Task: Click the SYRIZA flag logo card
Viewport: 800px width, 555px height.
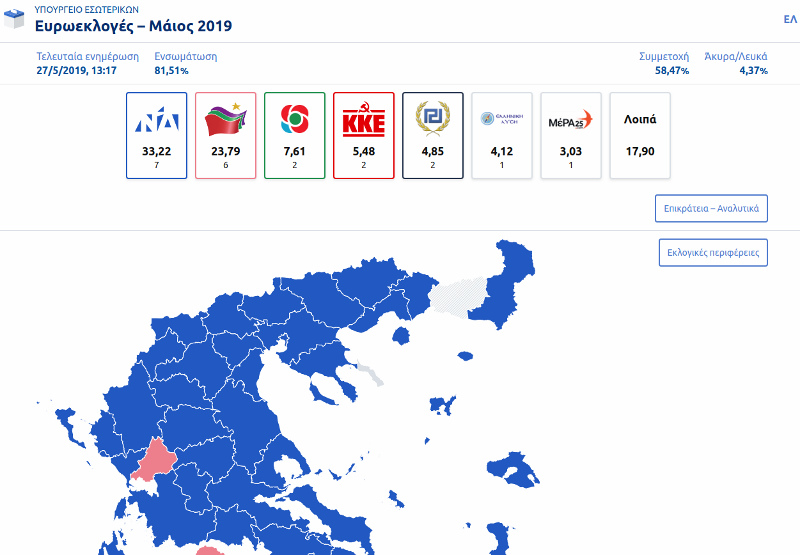Action: [226, 136]
